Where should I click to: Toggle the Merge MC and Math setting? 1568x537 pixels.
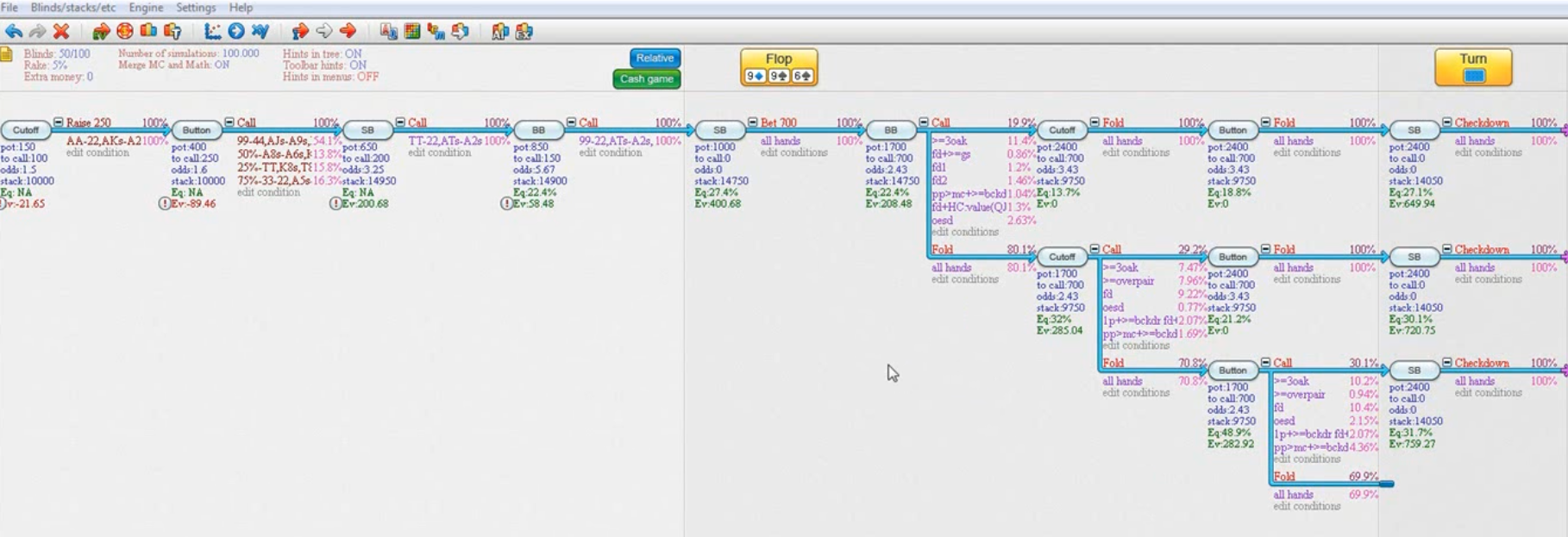point(173,65)
